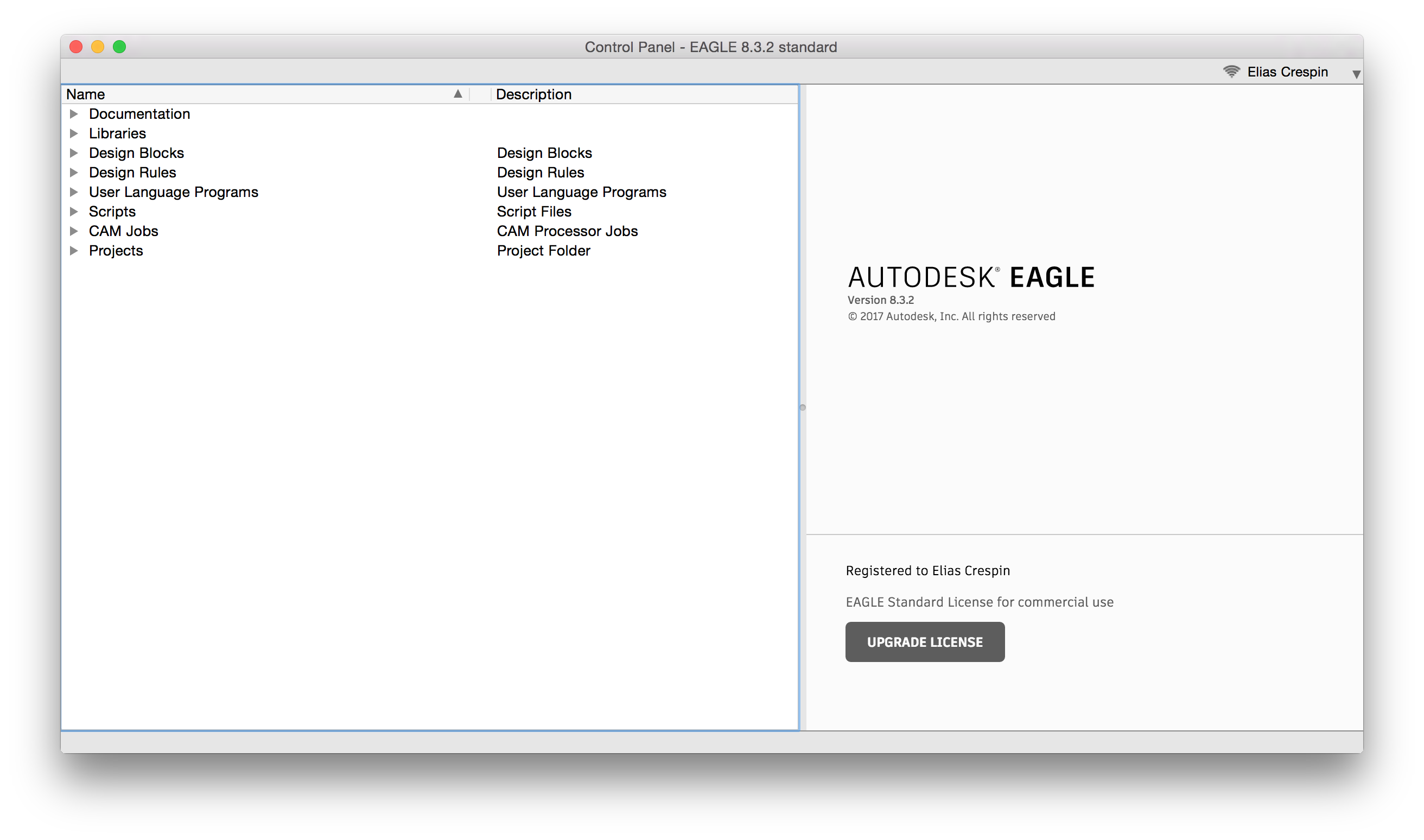Click the sort direction arrow in Name column
Screen dimensions: 1424x840
[x=457, y=94]
